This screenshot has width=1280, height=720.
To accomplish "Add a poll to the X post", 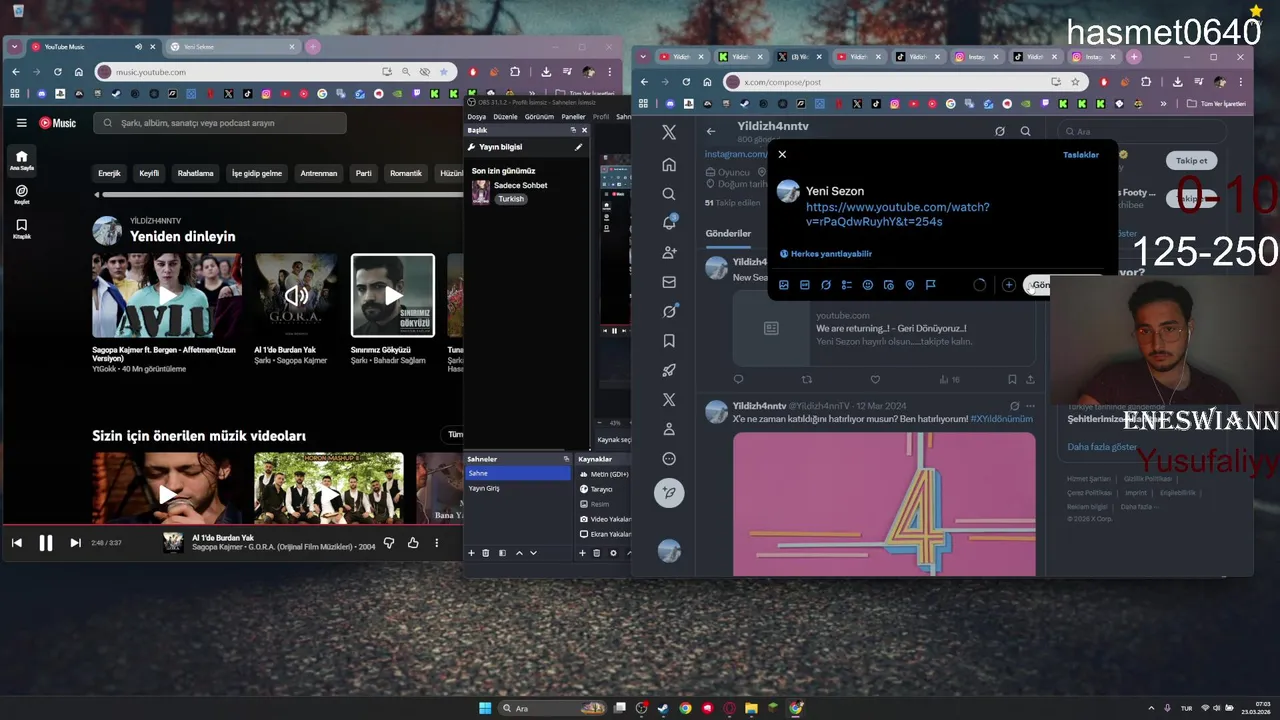I will (847, 285).
